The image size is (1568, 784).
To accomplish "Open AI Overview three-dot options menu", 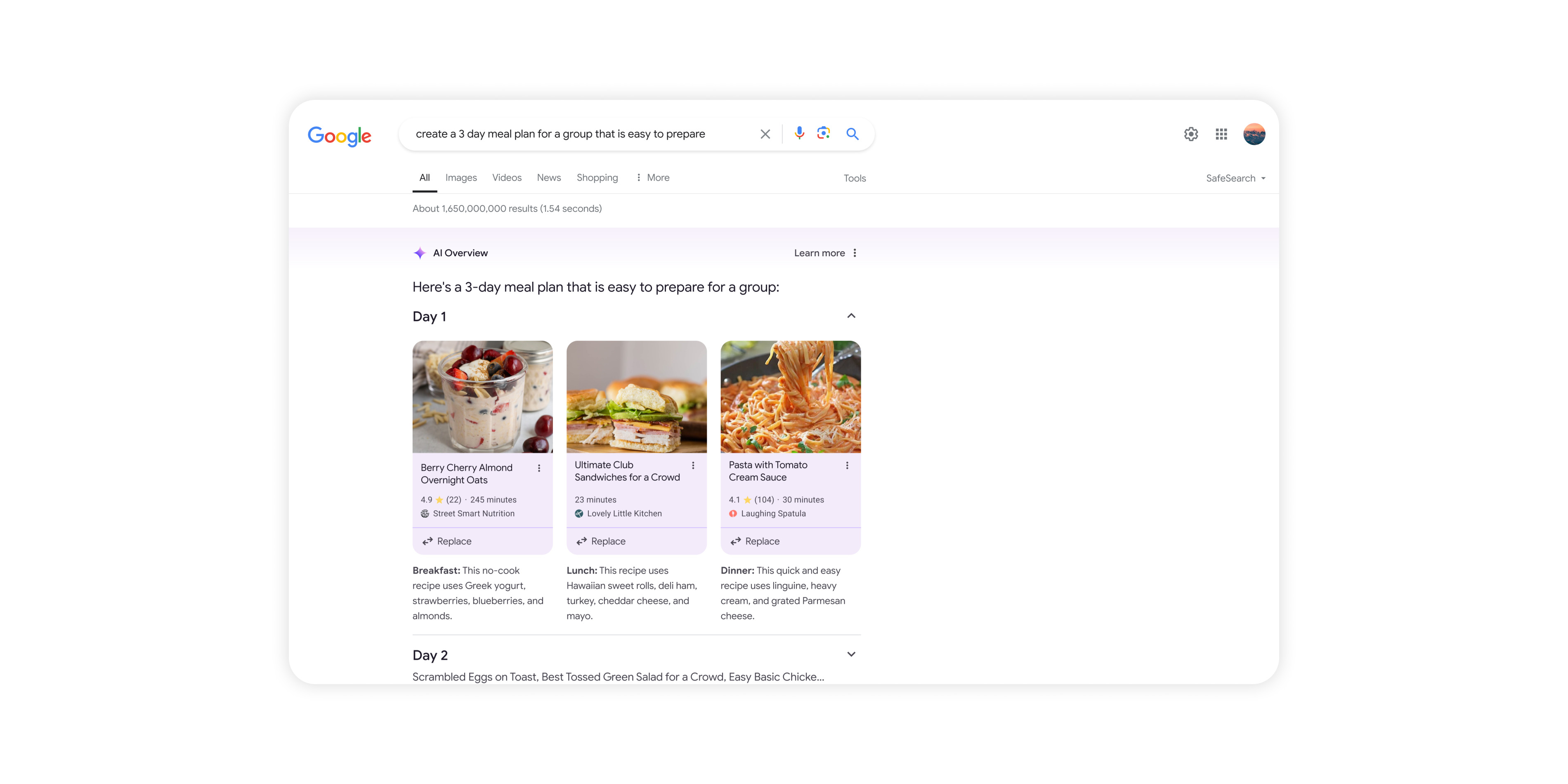I will 855,253.
